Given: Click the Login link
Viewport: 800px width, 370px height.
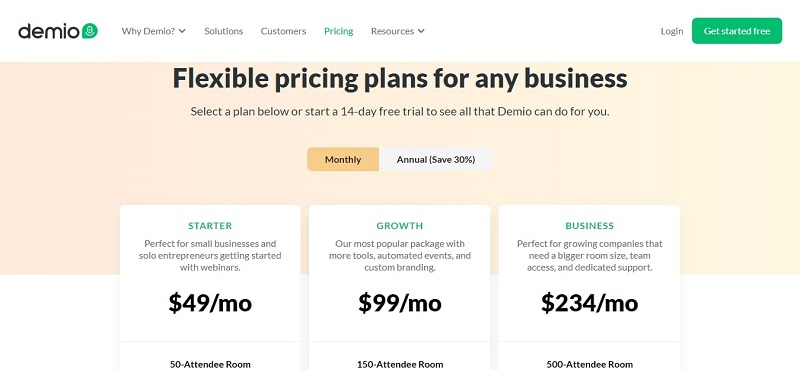Looking at the screenshot, I should tap(671, 31).
